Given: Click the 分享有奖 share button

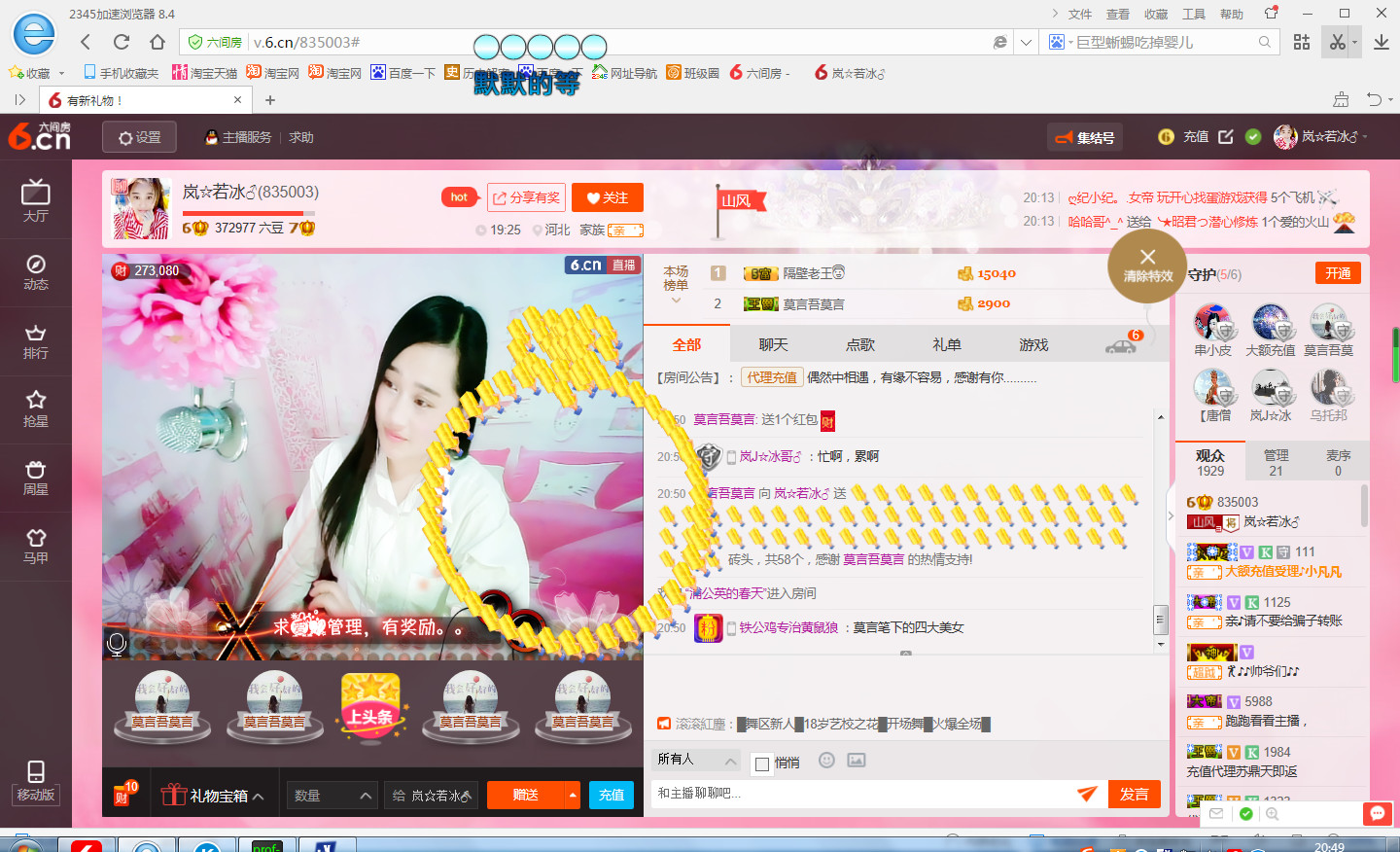Looking at the screenshot, I should click(526, 197).
